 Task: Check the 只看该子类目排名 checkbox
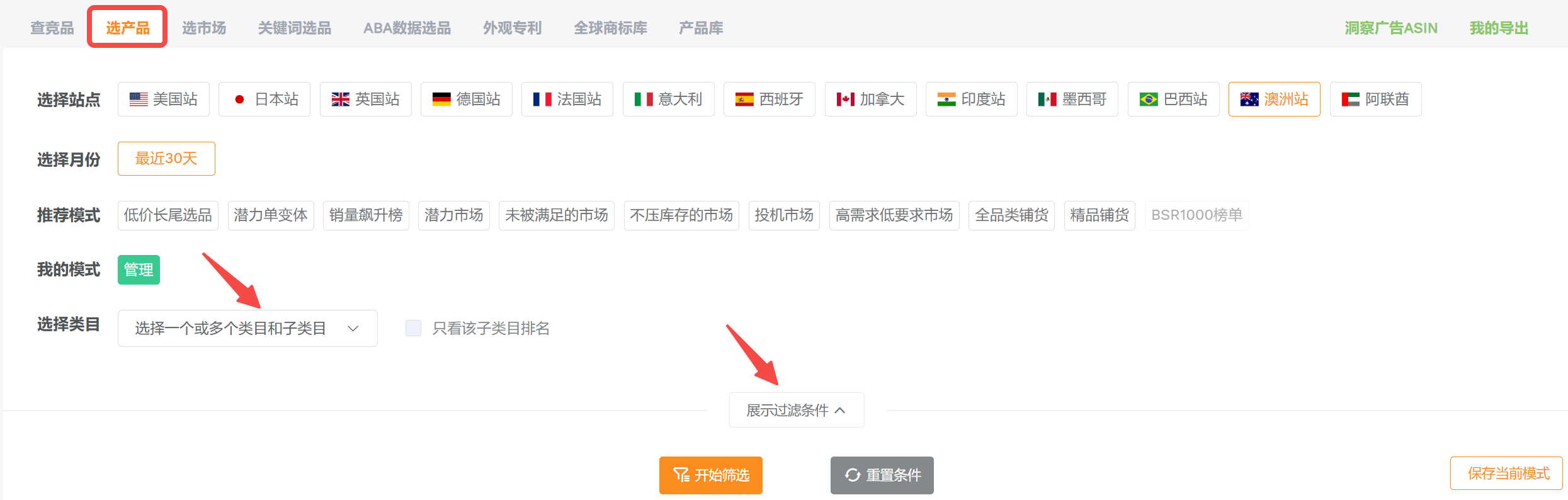[x=413, y=328]
